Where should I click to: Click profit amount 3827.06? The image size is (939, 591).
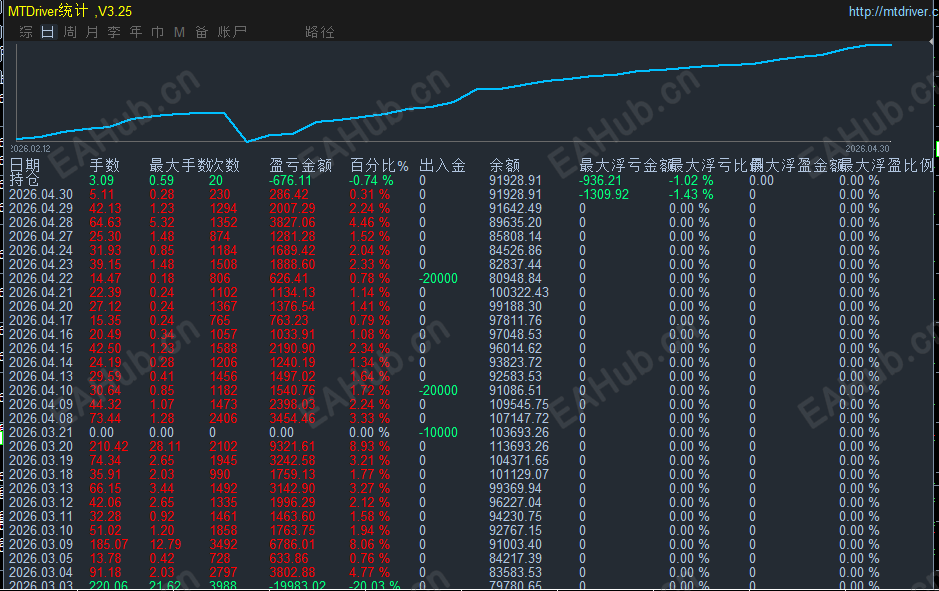tap(292, 222)
